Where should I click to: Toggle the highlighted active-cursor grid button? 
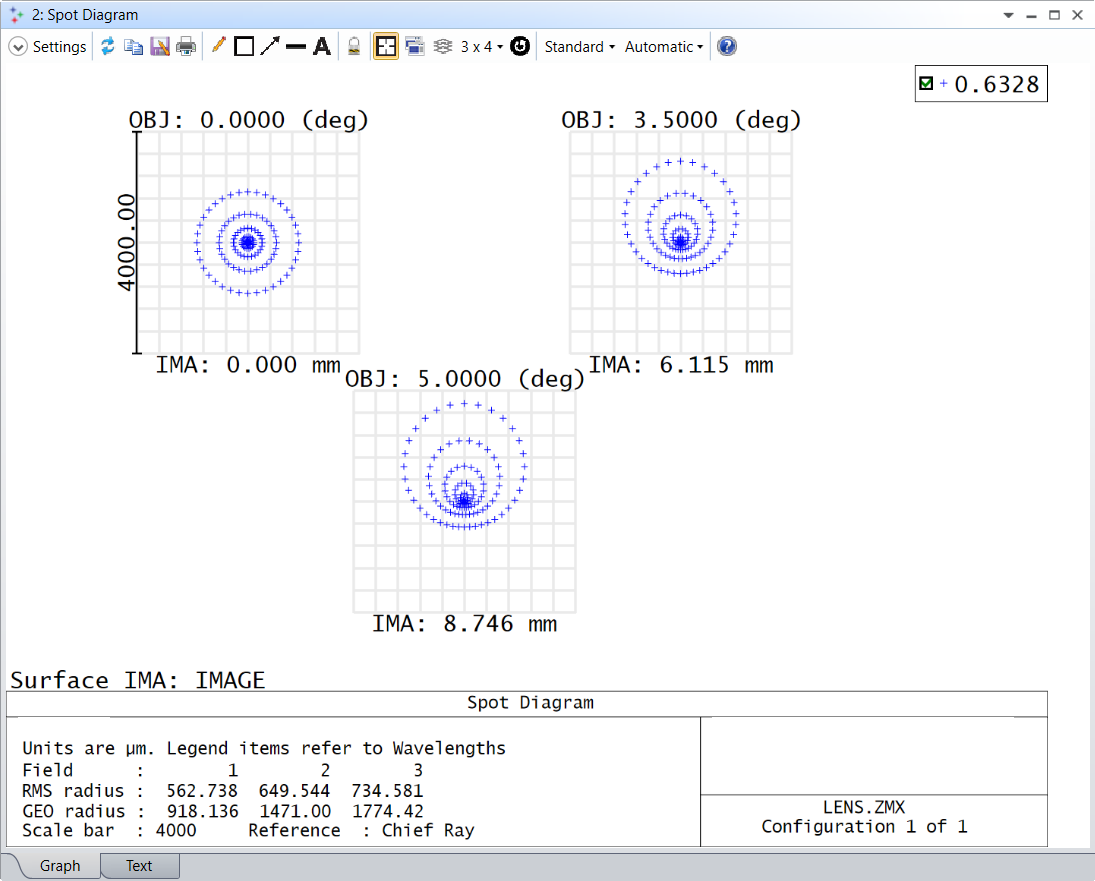(x=386, y=47)
